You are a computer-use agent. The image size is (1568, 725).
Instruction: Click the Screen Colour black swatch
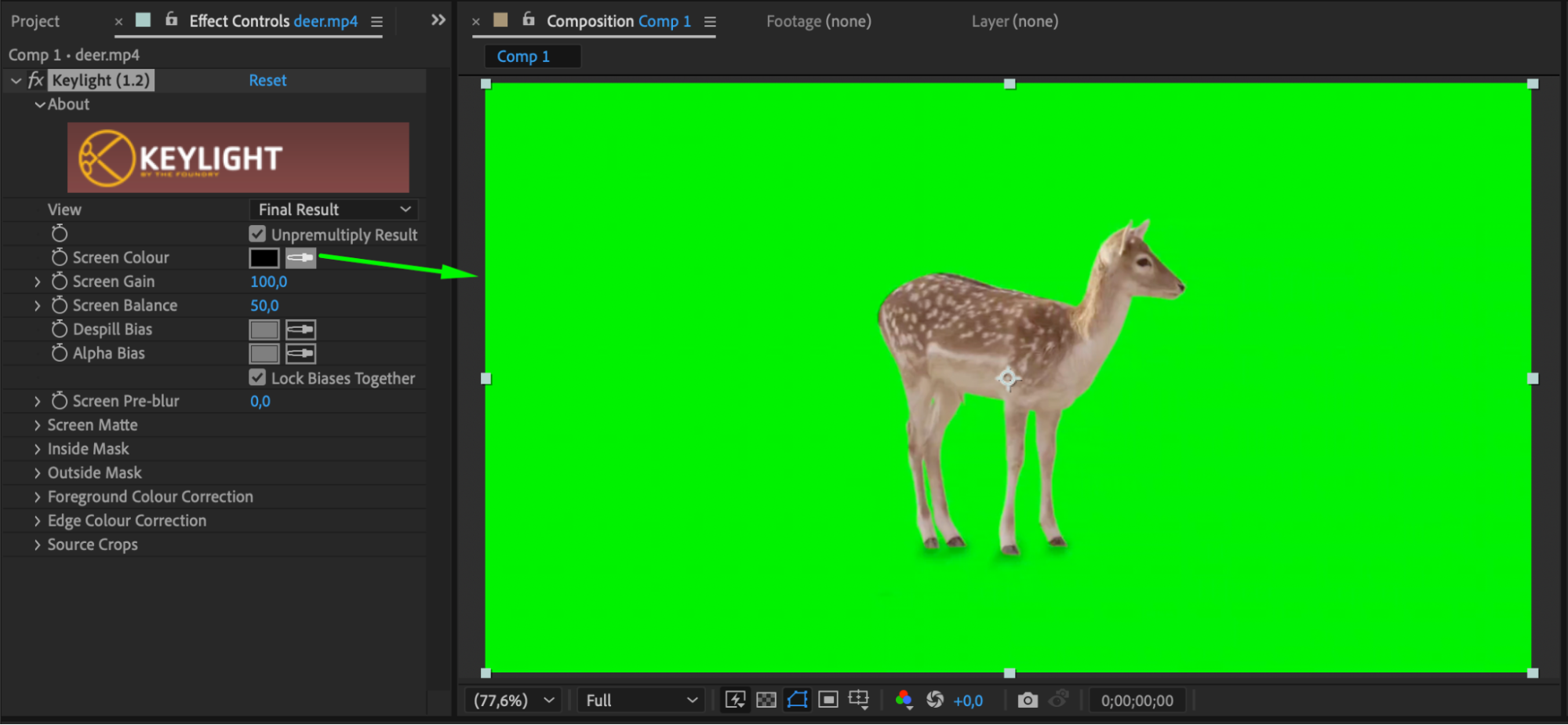click(x=264, y=257)
